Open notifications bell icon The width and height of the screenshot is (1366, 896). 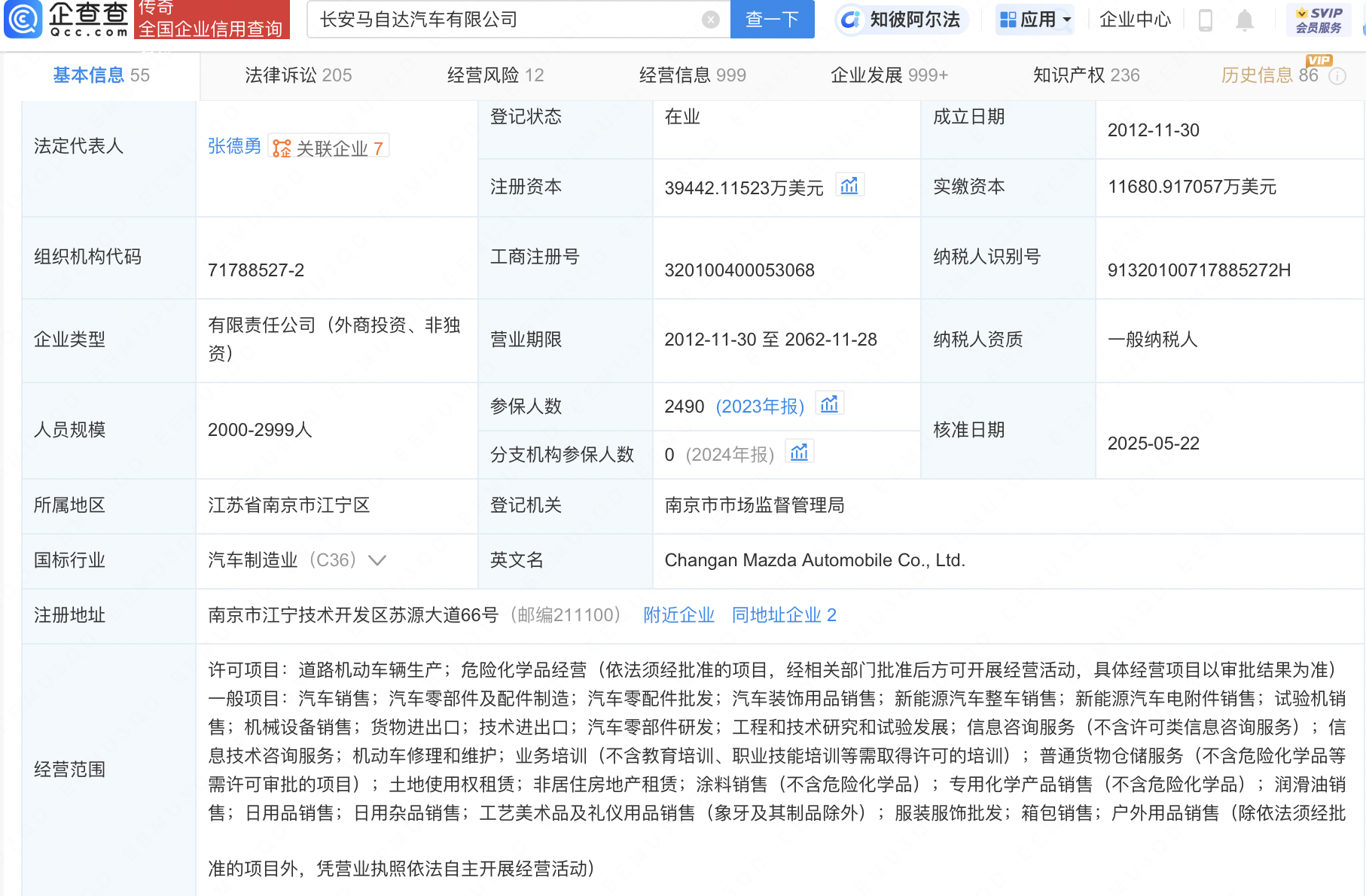[x=1245, y=20]
